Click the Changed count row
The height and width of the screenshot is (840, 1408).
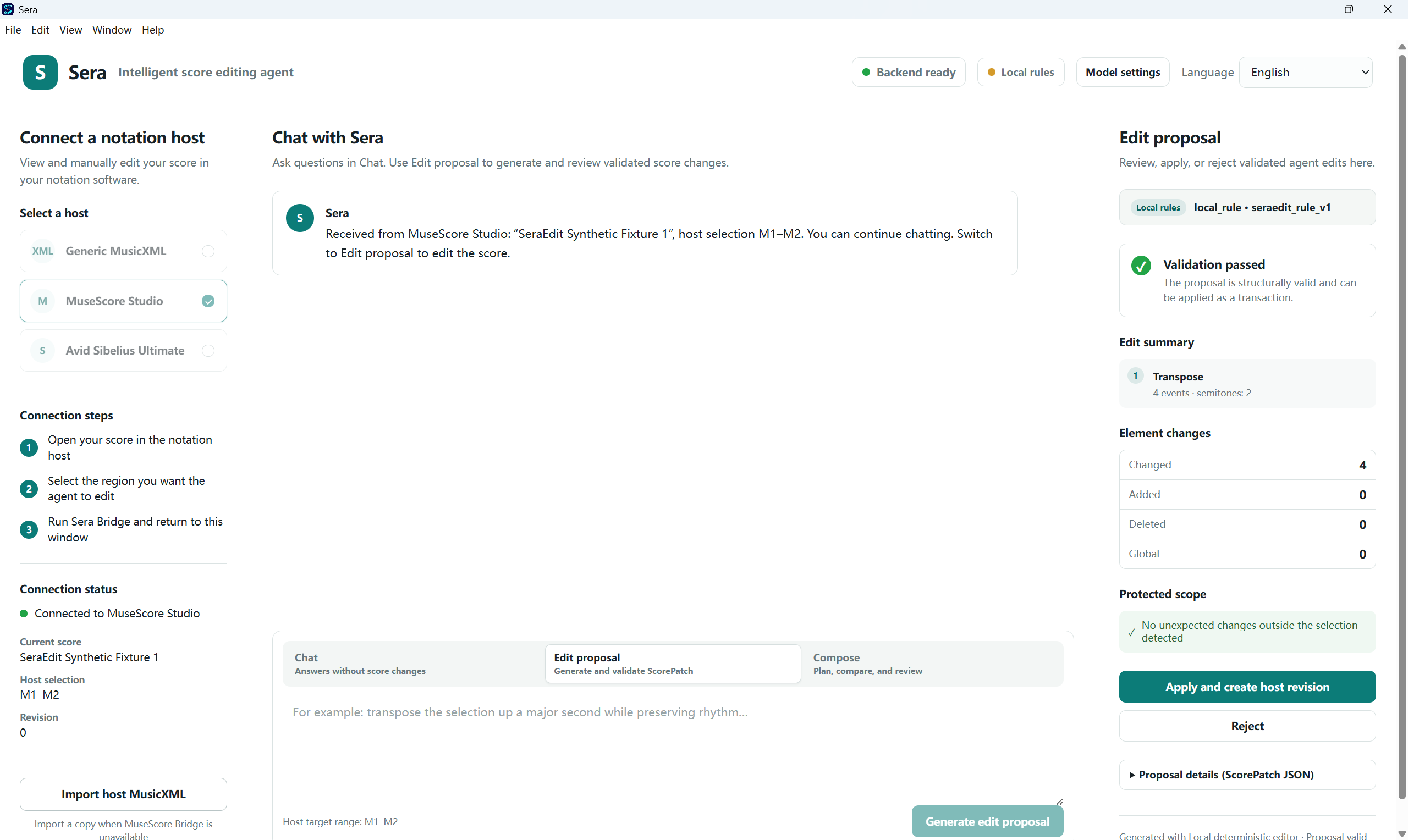click(1247, 465)
